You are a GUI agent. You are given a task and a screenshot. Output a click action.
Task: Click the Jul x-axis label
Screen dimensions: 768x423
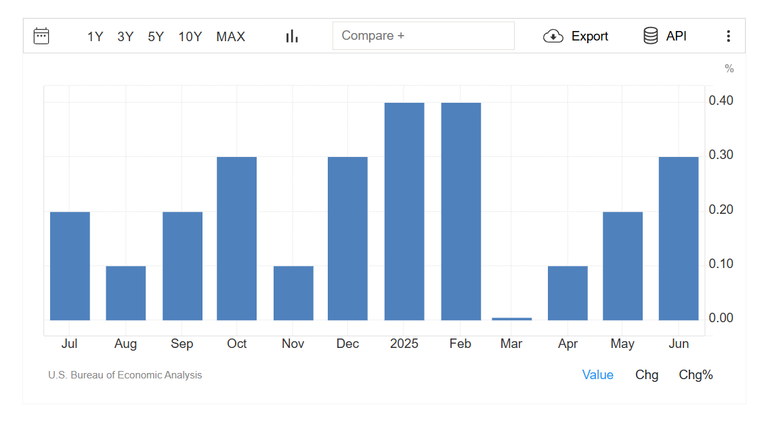[69, 344]
